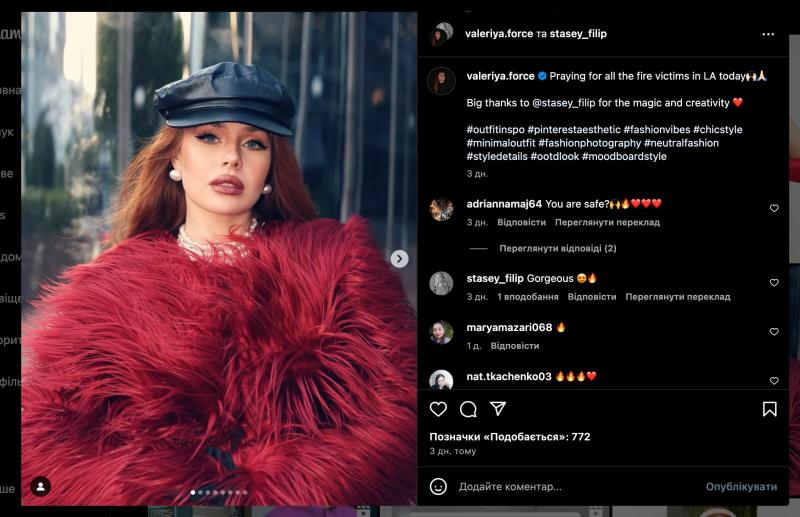Go to next photo with arrow
800x517 pixels.
coord(399,259)
